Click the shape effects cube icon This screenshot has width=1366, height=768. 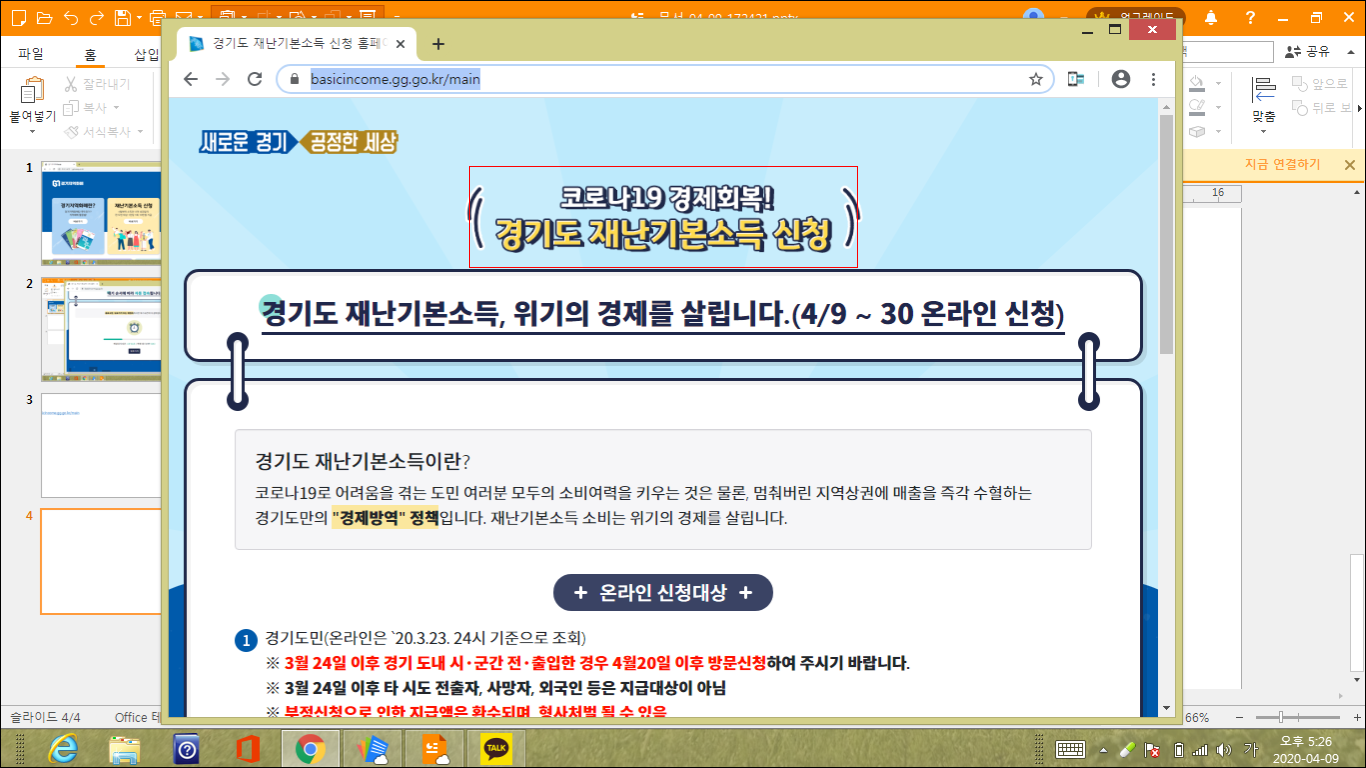pos(1197,131)
